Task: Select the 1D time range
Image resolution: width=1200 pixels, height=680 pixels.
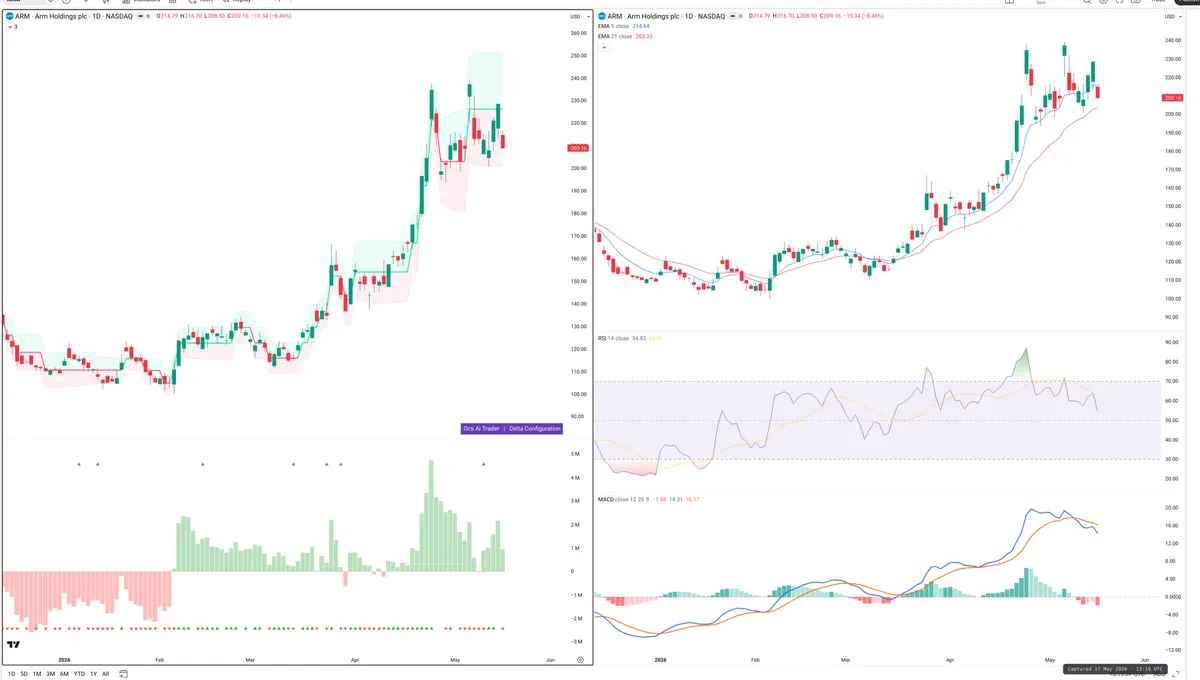Action: coord(10,674)
